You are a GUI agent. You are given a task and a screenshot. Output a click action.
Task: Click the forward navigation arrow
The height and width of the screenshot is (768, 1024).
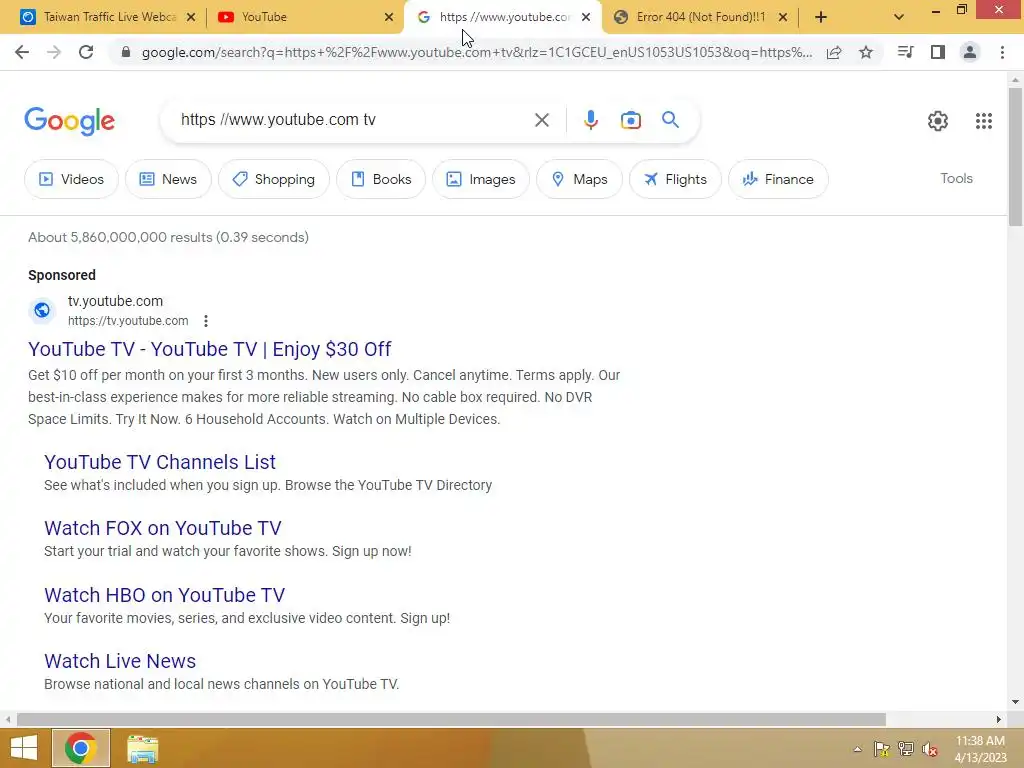point(54,52)
